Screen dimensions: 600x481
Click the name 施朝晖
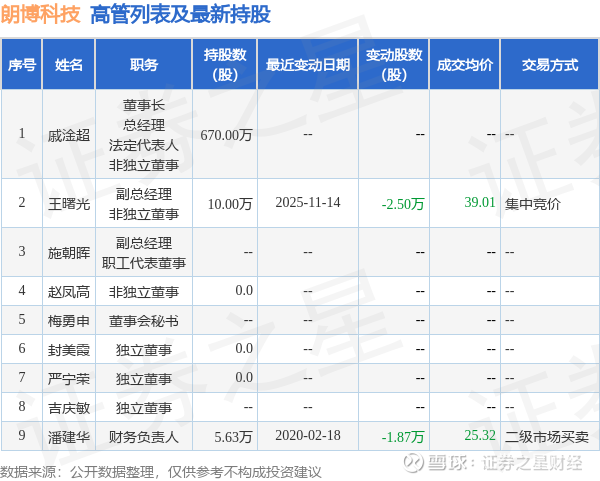click(x=69, y=253)
